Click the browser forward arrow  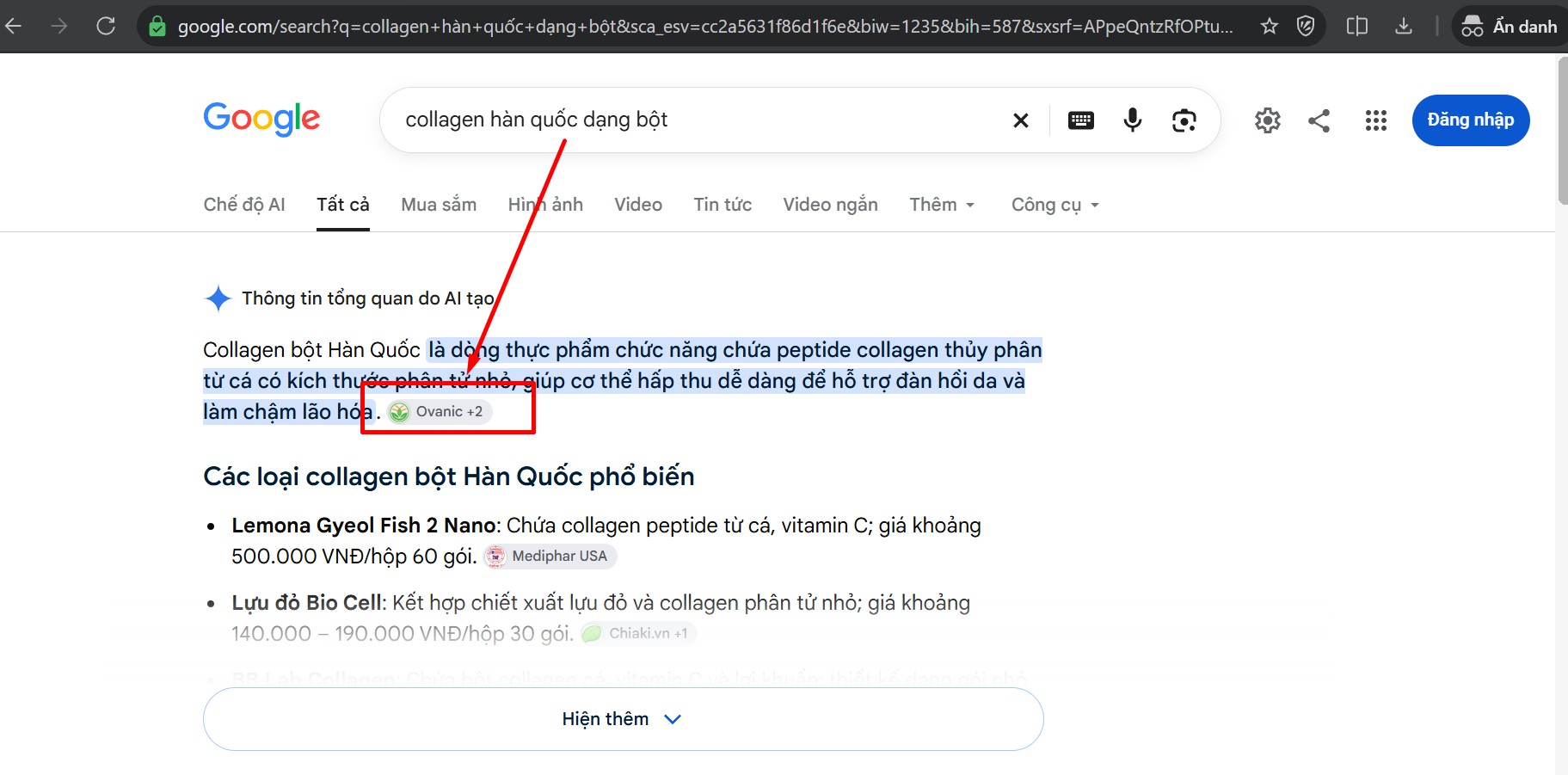pyautogui.click(x=58, y=26)
